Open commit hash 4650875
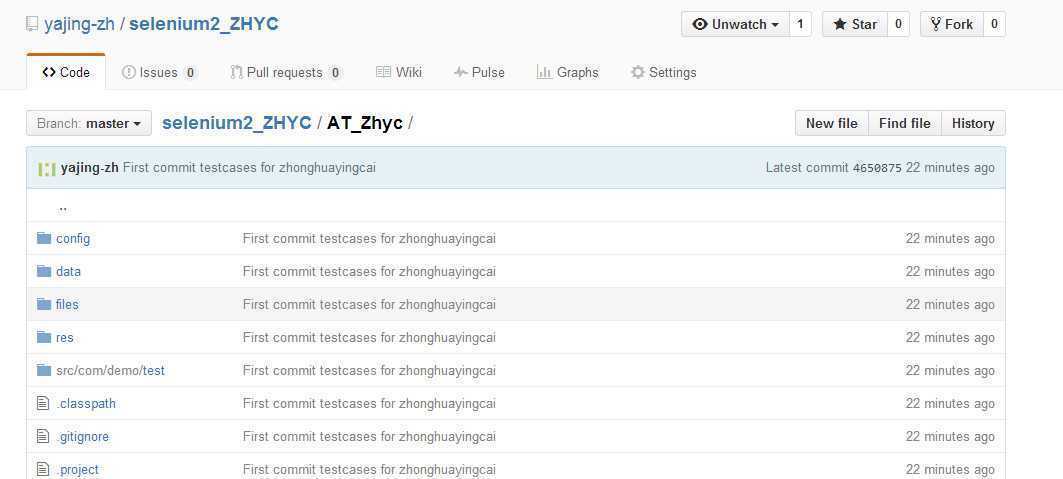Viewport: 1063px width, 479px height. [x=877, y=168]
